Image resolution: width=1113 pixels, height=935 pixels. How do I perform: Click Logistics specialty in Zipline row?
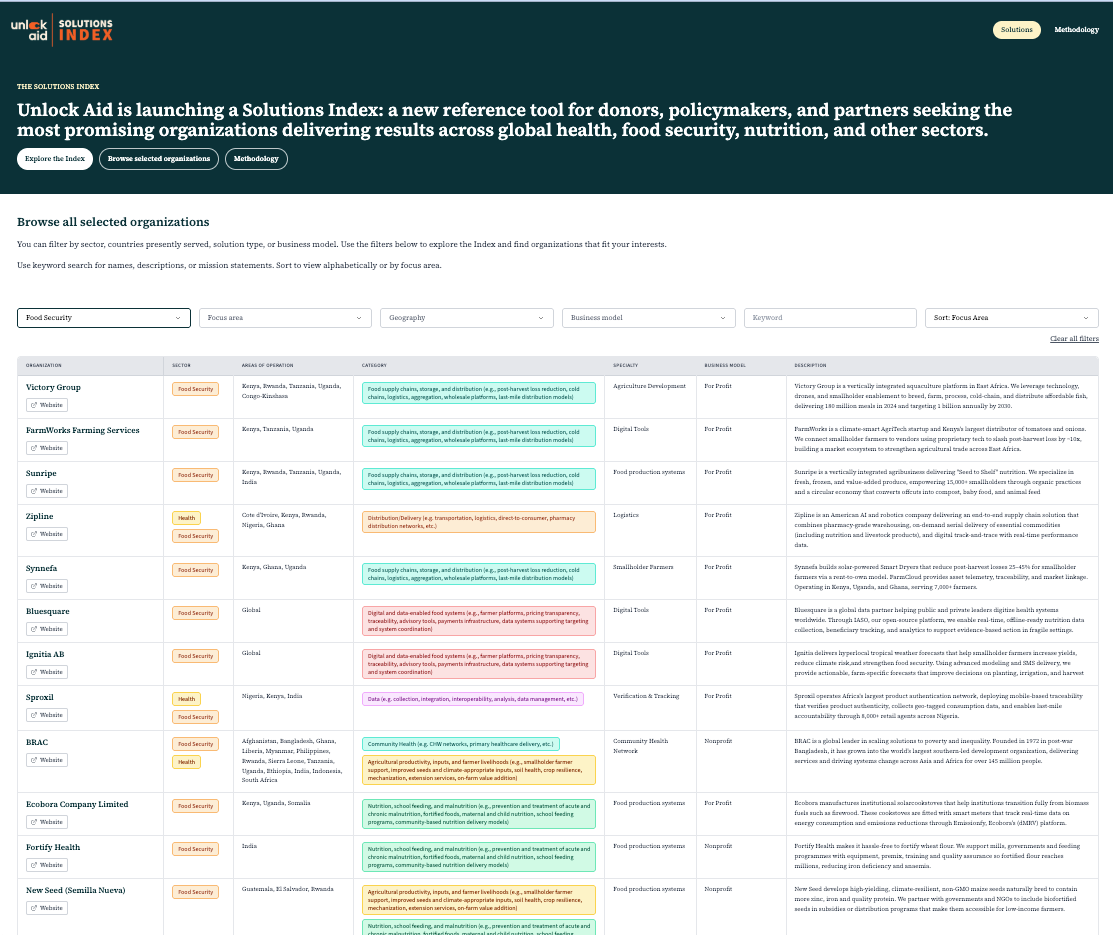pyautogui.click(x=626, y=515)
